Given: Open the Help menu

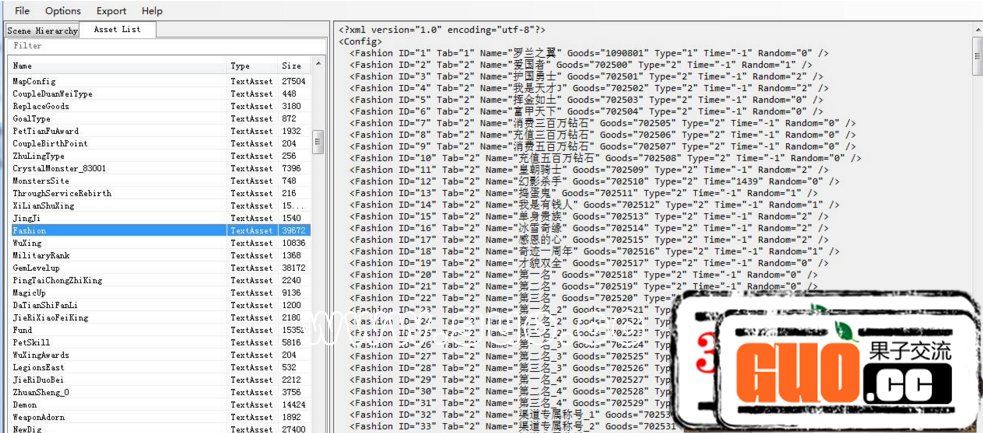Looking at the screenshot, I should pyautogui.click(x=152, y=11).
